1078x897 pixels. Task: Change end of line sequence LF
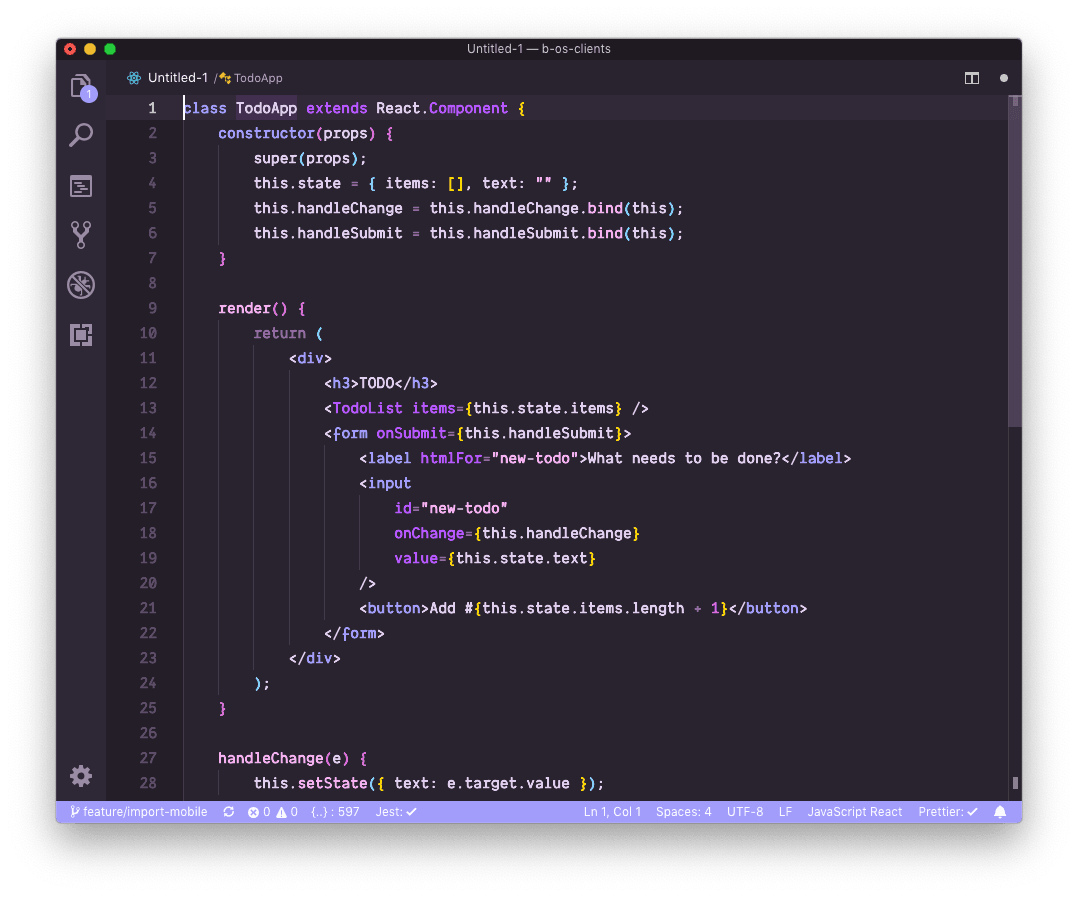pyautogui.click(x=785, y=812)
